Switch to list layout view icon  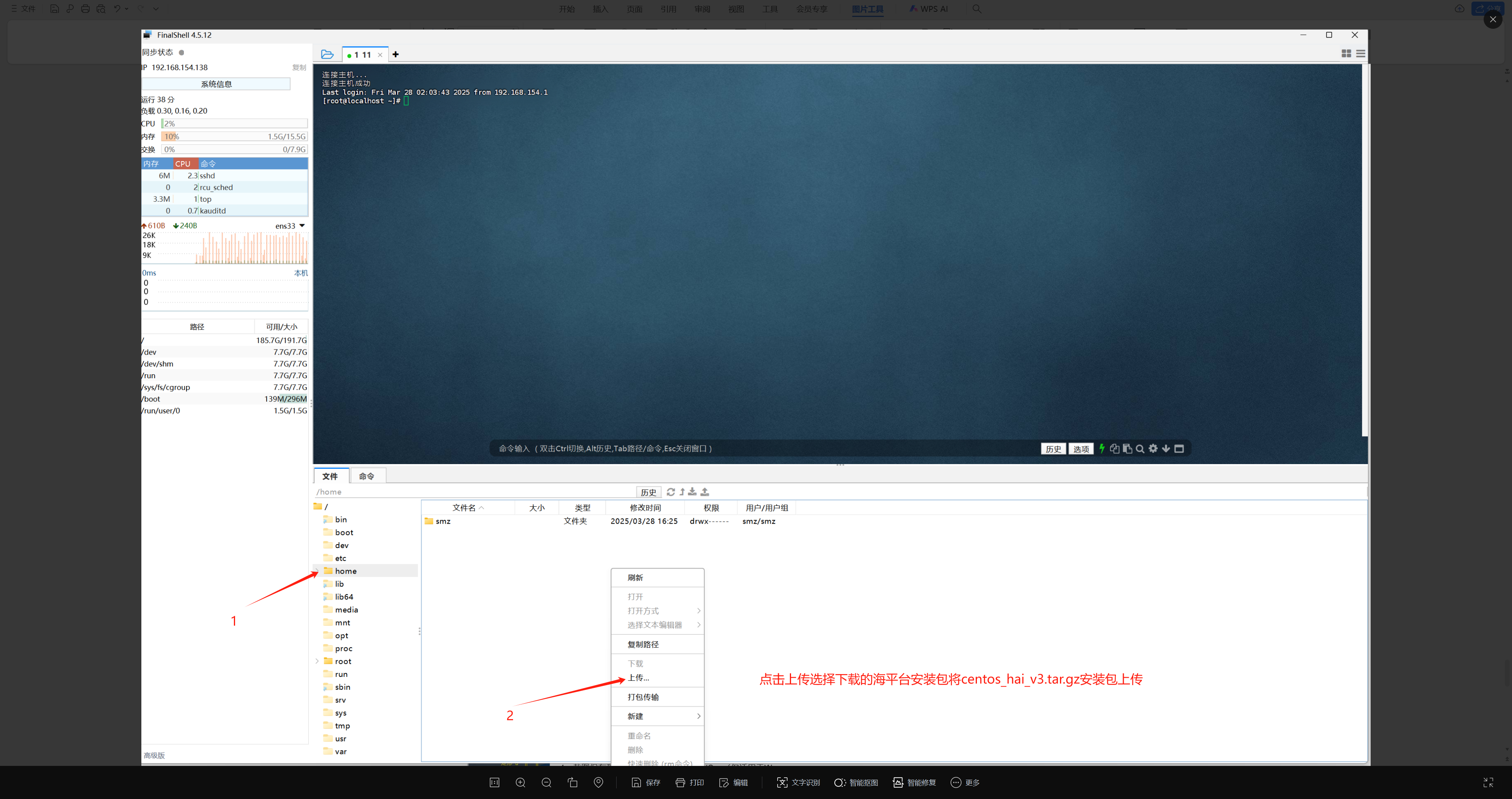coord(1360,54)
